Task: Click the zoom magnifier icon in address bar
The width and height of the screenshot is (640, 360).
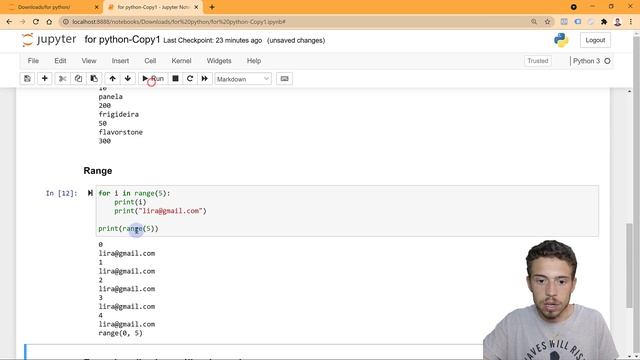Action: [534, 22]
